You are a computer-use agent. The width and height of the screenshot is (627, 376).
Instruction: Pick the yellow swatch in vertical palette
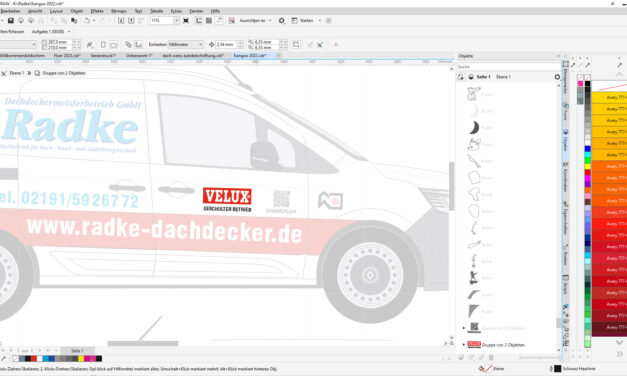coord(587,166)
